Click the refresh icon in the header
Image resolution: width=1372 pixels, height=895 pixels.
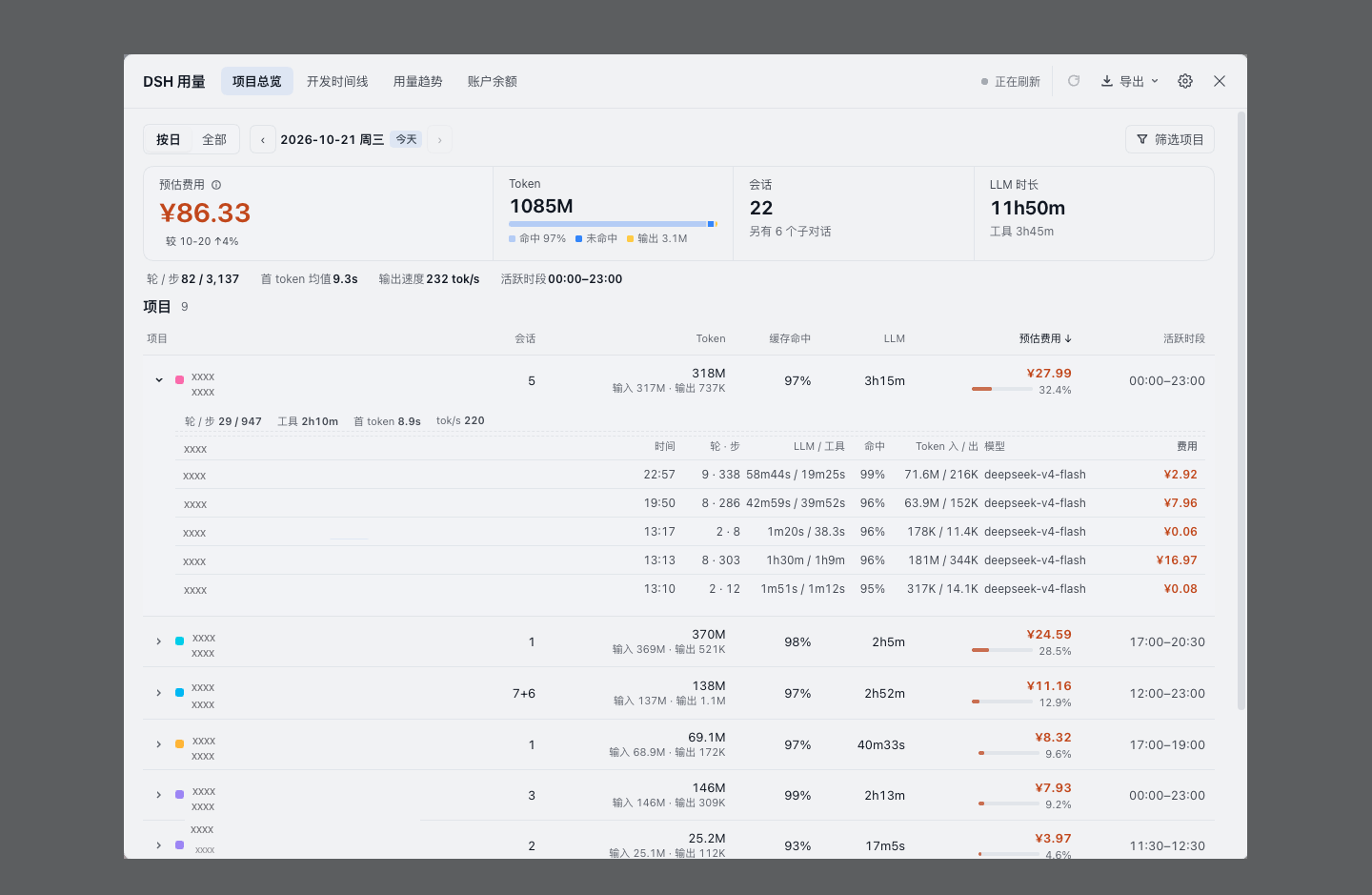click(1074, 81)
